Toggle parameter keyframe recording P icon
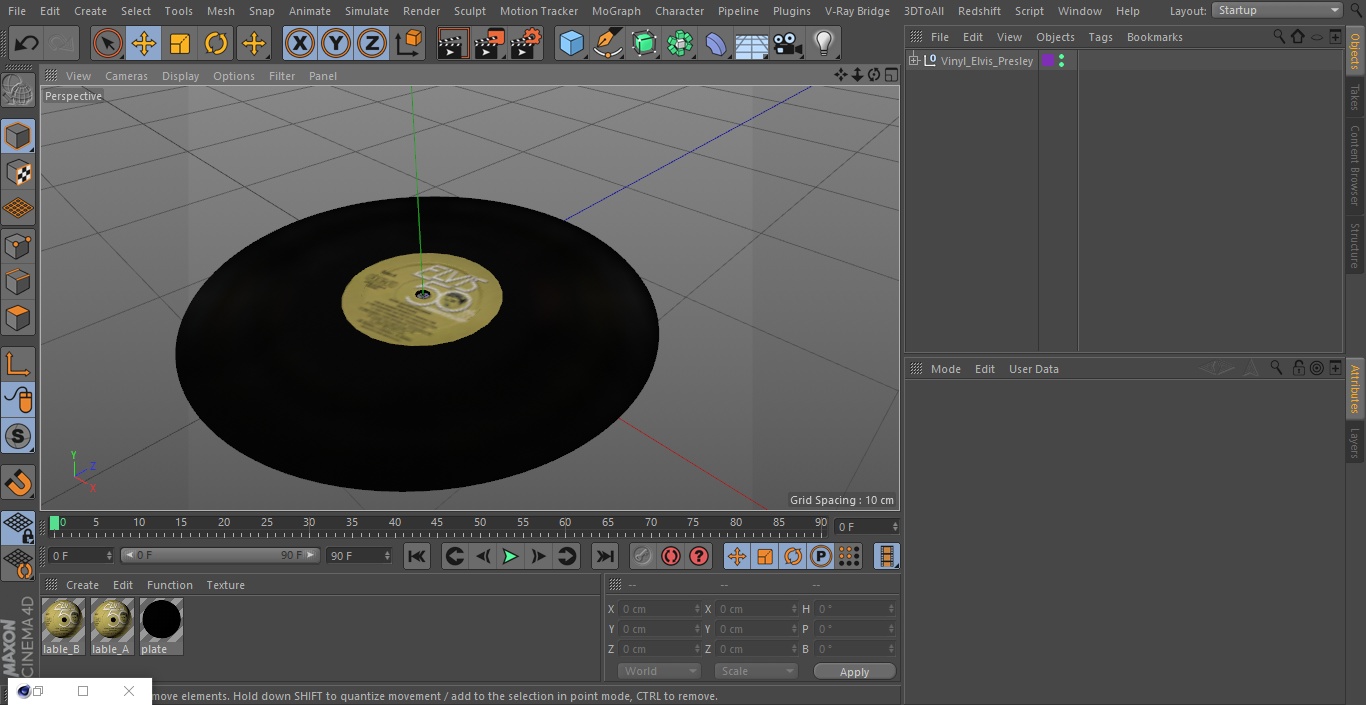Viewport: 1366px width, 705px height. (x=821, y=556)
